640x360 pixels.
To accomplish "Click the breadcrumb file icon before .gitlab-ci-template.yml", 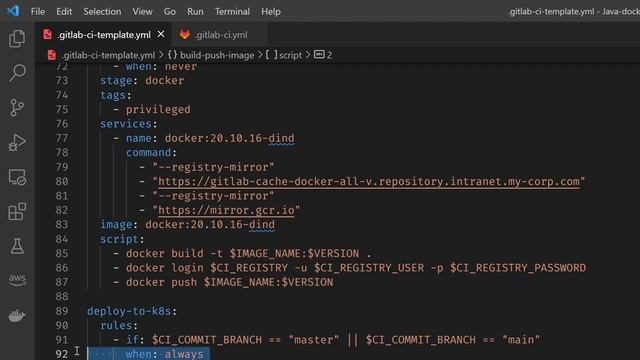I will [x=51, y=55].
